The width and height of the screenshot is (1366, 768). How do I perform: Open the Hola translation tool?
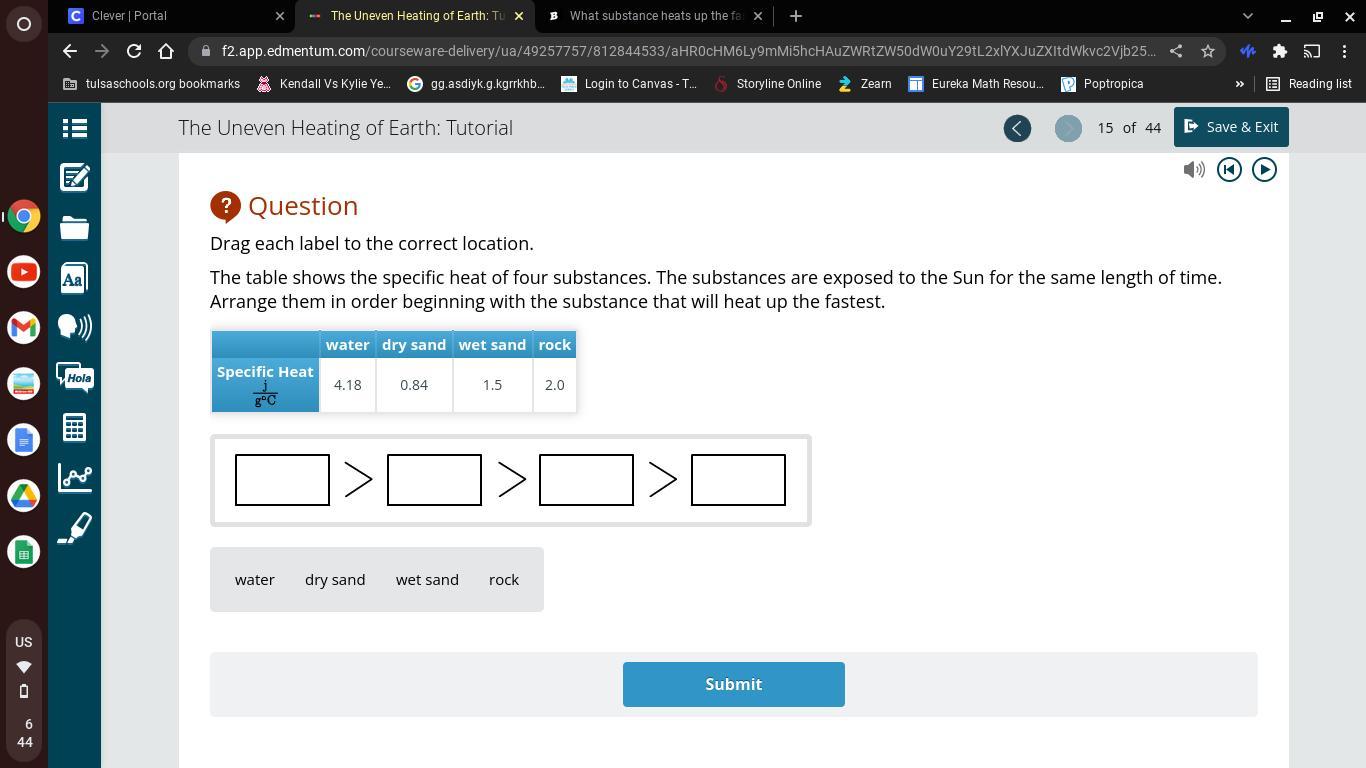pyautogui.click(x=75, y=377)
